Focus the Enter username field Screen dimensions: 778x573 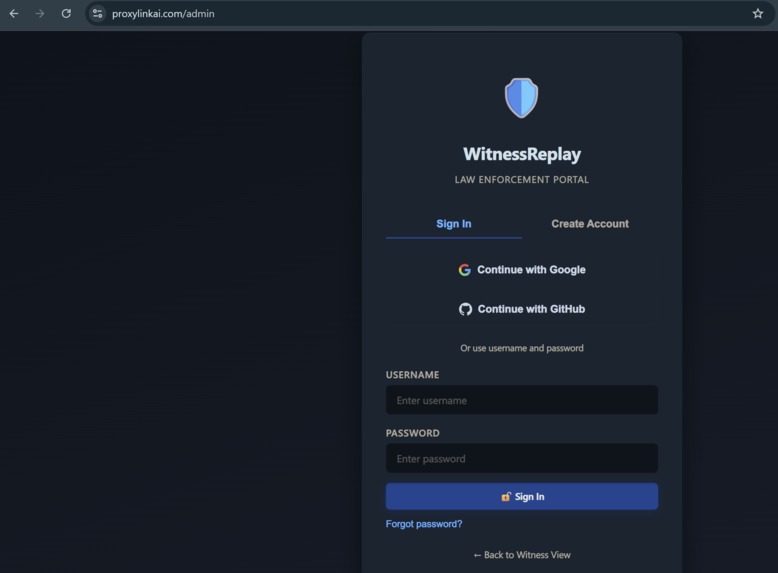tap(522, 400)
